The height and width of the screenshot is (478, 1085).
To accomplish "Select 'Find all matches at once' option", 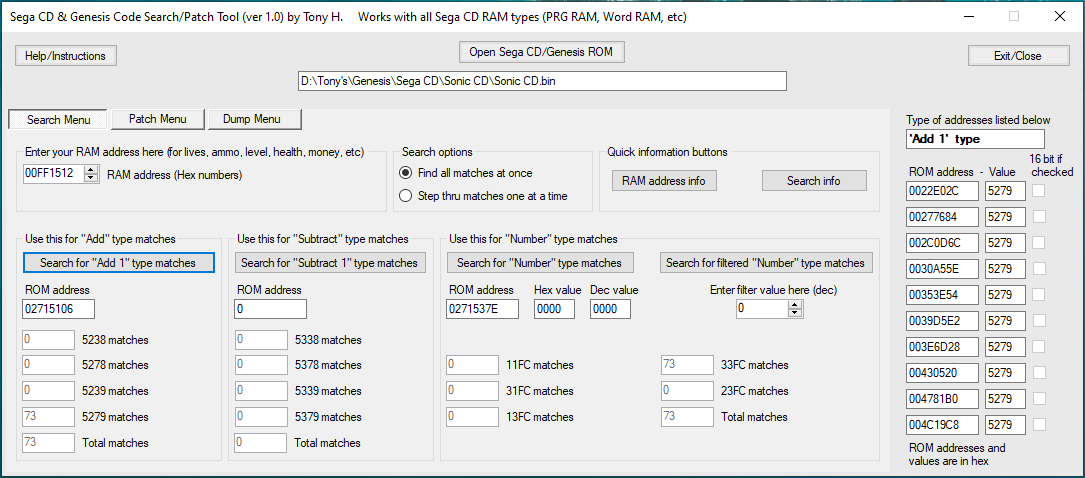I will pos(406,173).
